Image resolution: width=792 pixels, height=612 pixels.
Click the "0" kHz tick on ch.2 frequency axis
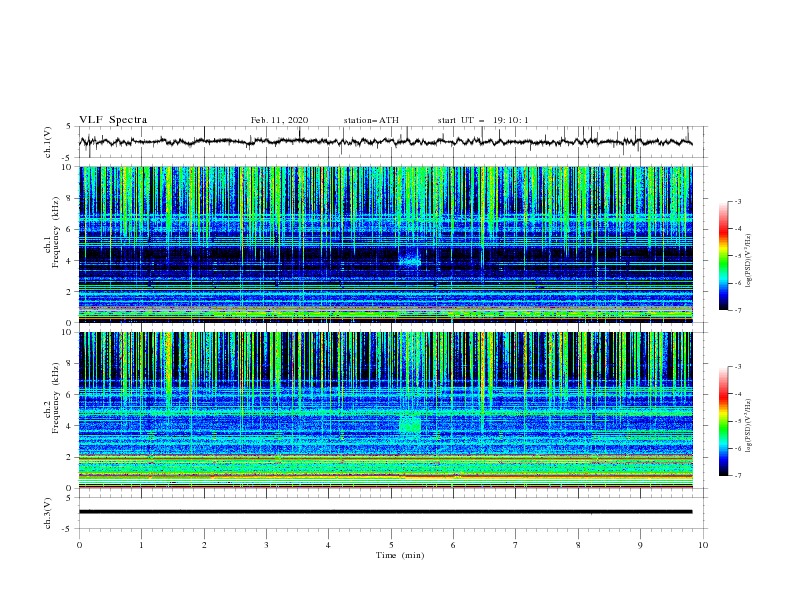[70, 488]
